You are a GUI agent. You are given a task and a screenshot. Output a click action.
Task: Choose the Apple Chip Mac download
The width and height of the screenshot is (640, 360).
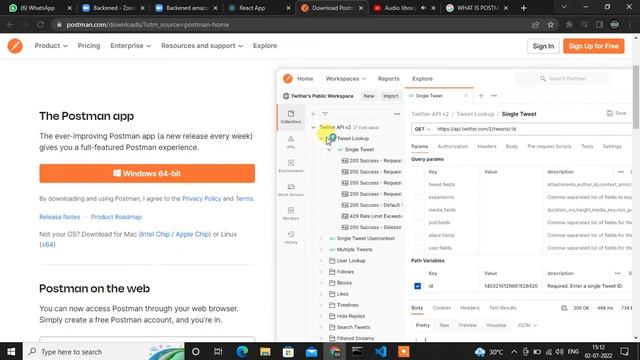point(193,234)
